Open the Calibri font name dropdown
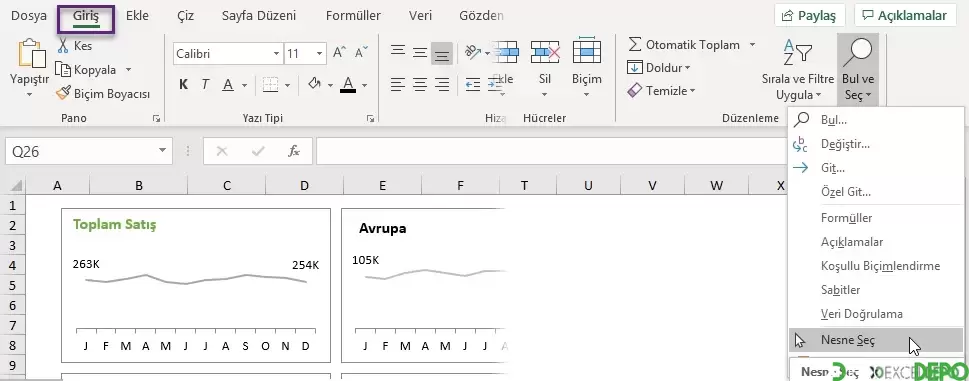The width and height of the screenshot is (969, 381). pyautogui.click(x=276, y=54)
